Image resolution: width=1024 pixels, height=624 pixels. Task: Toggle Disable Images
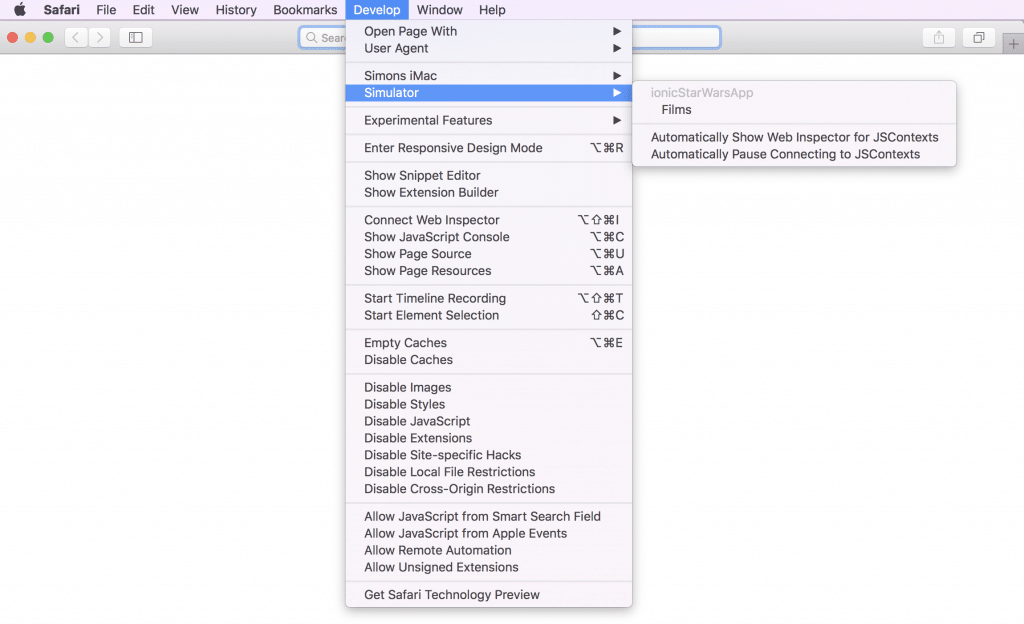(x=488, y=386)
